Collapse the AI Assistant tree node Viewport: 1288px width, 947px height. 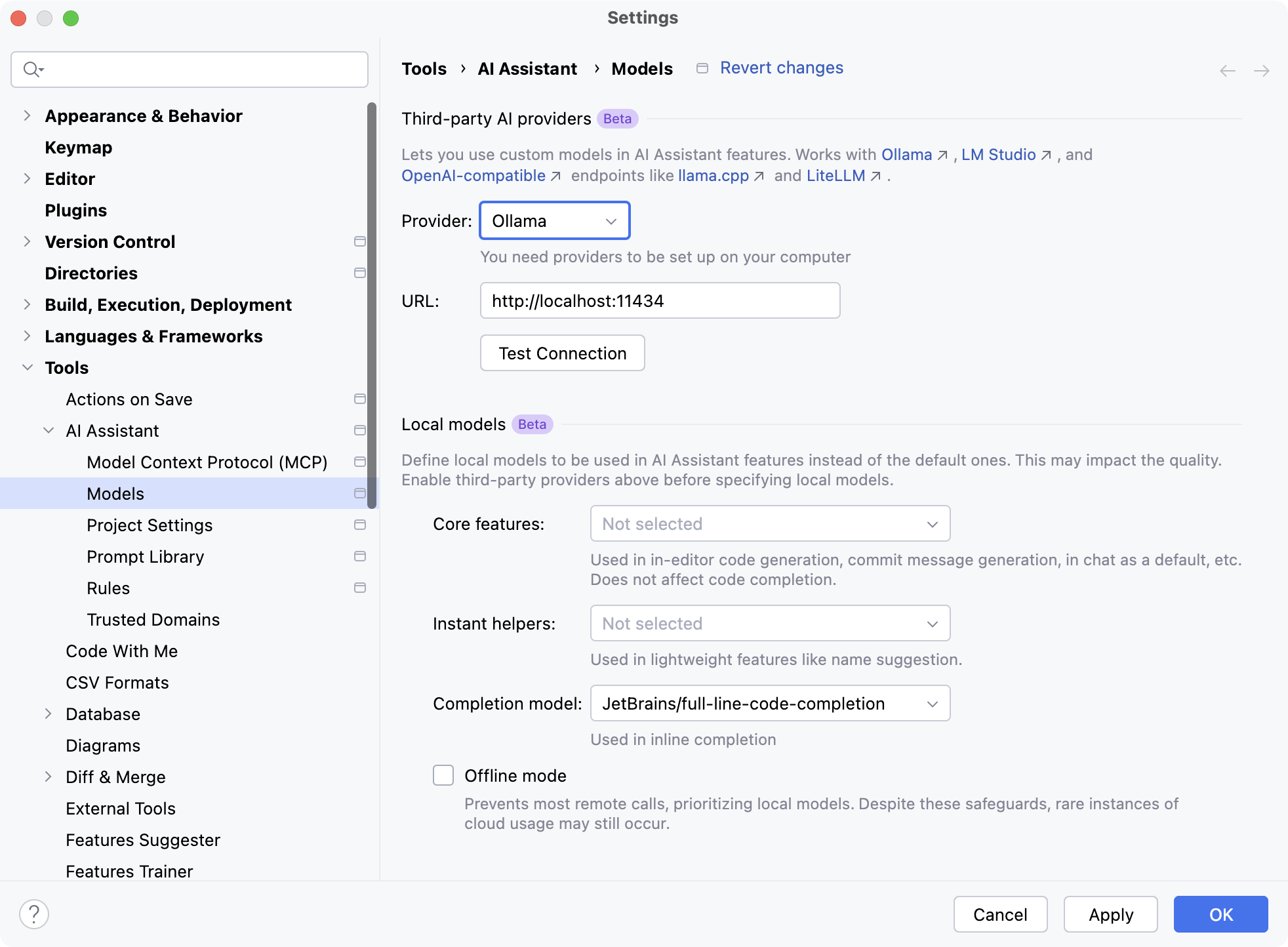pos(48,430)
